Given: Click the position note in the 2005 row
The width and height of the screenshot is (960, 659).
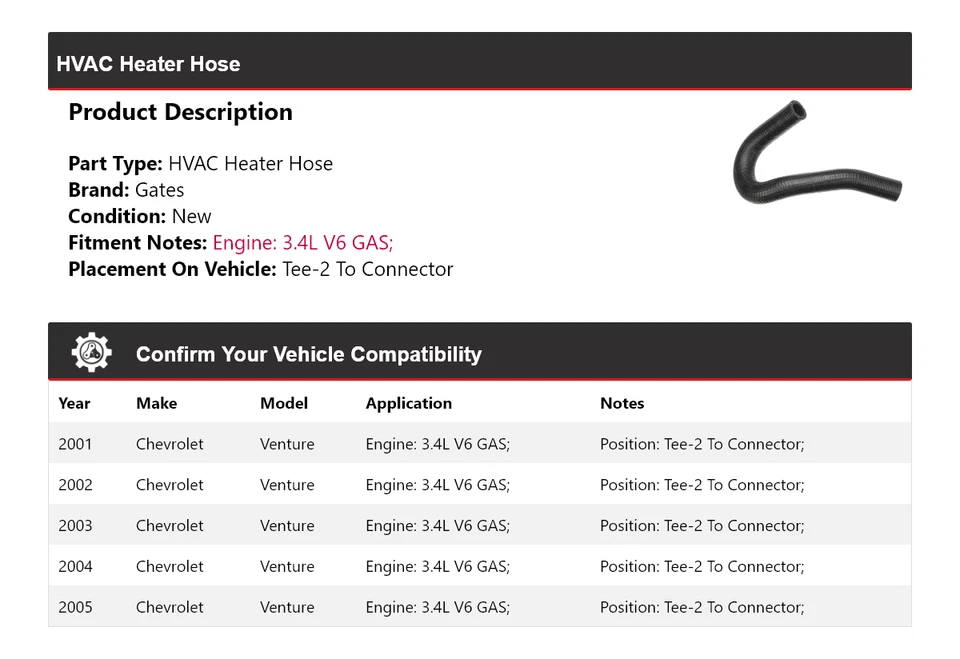Looking at the screenshot, I should 701,607.
